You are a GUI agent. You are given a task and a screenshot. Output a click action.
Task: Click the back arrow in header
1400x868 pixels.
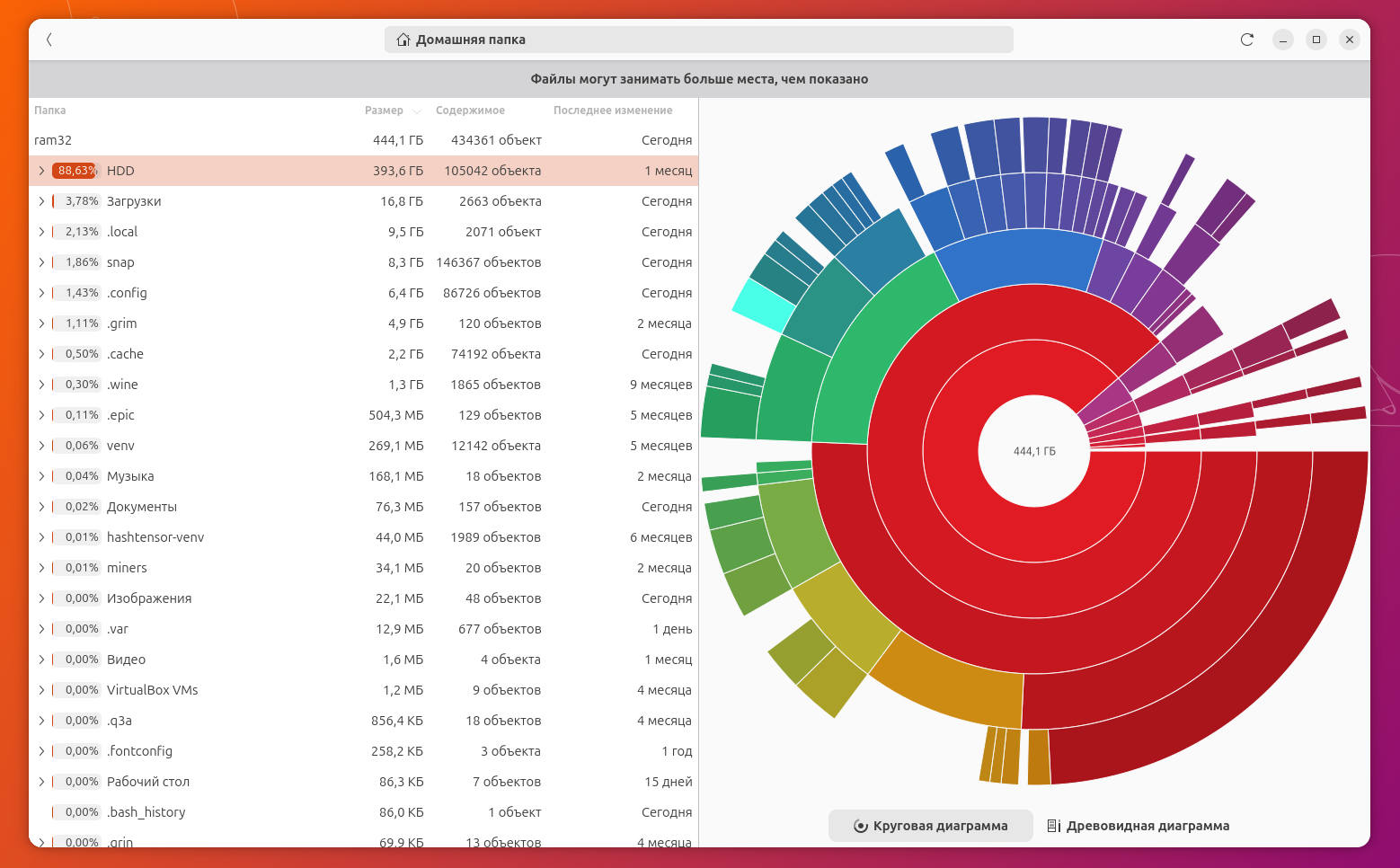(x=49, y=40)
